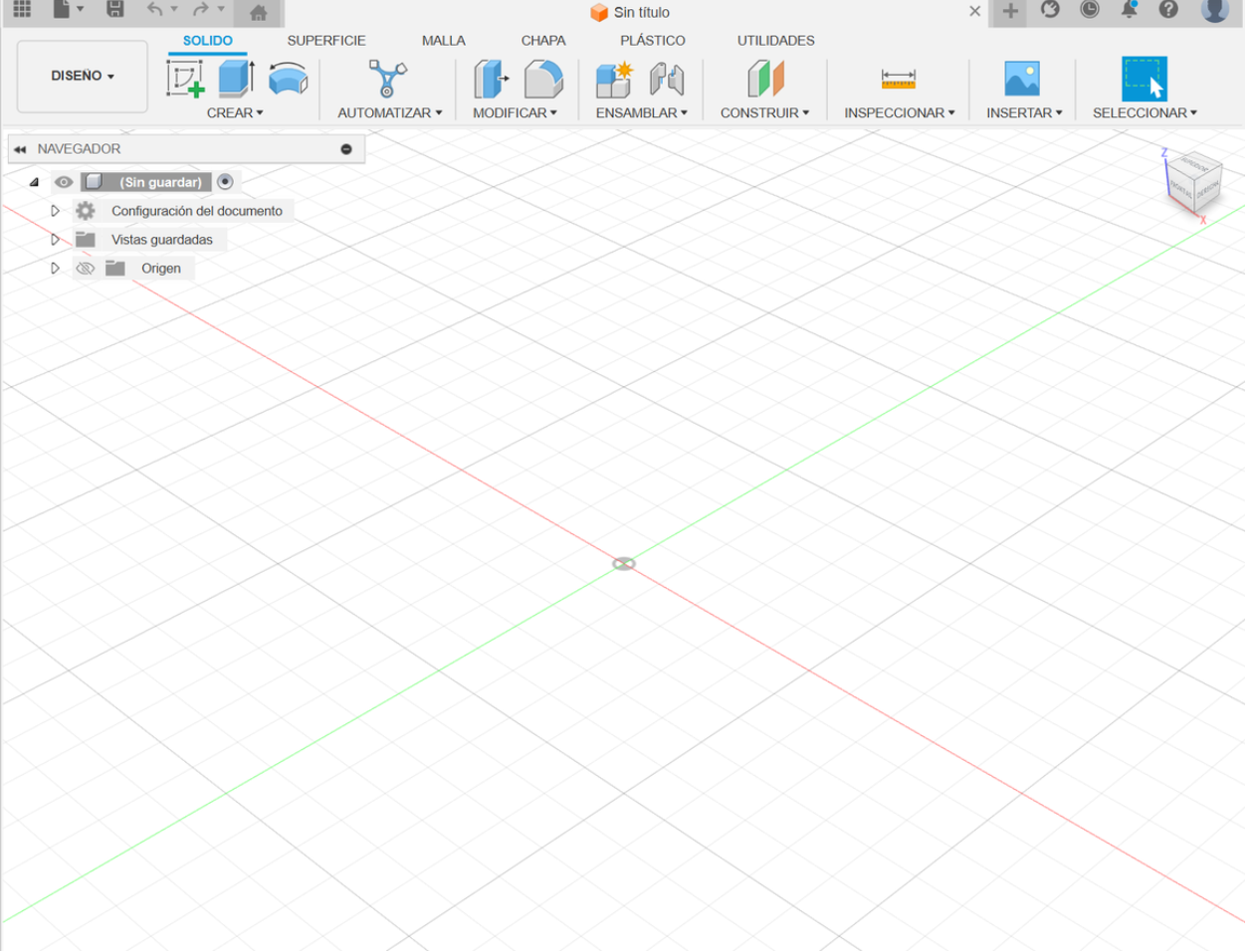Screen dimensions: 1255x952
Task: Click the origin point in canvas
Action: click(624, 564)
